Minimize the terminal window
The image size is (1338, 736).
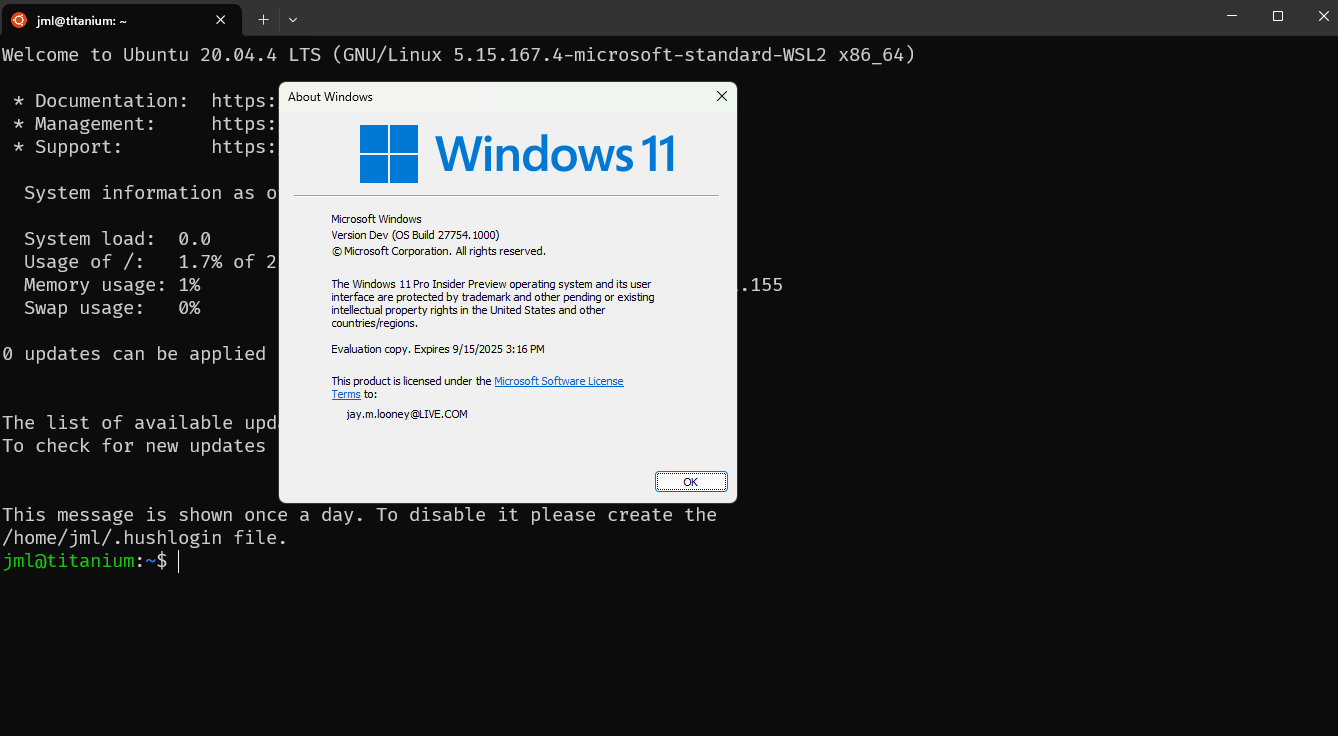[1234, 16]
